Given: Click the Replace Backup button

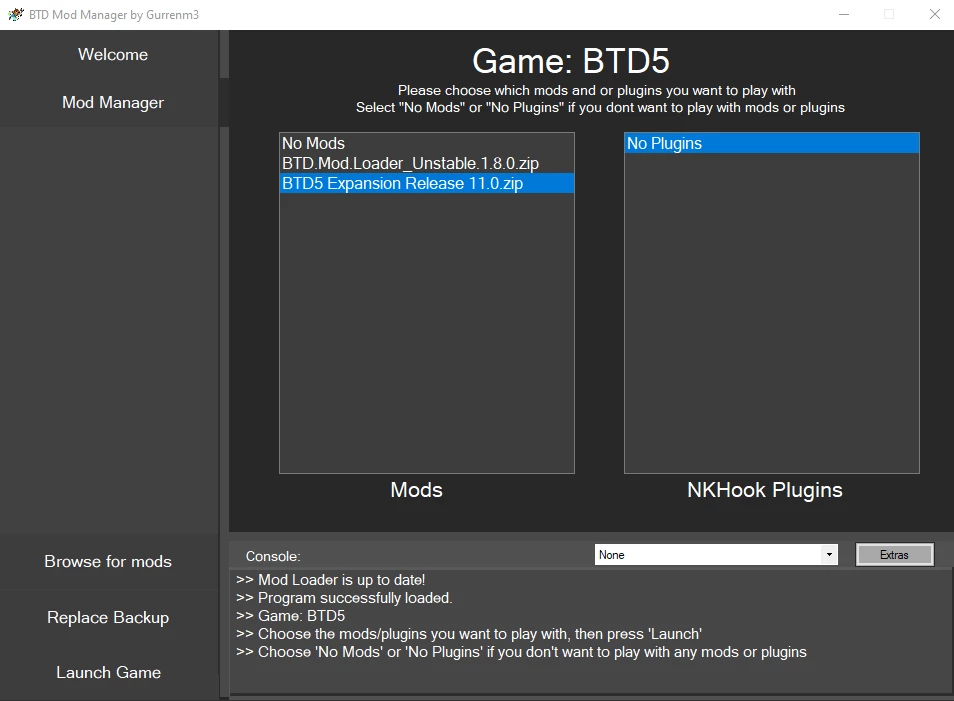Looking at the screenshot, I should coord(108,617).
